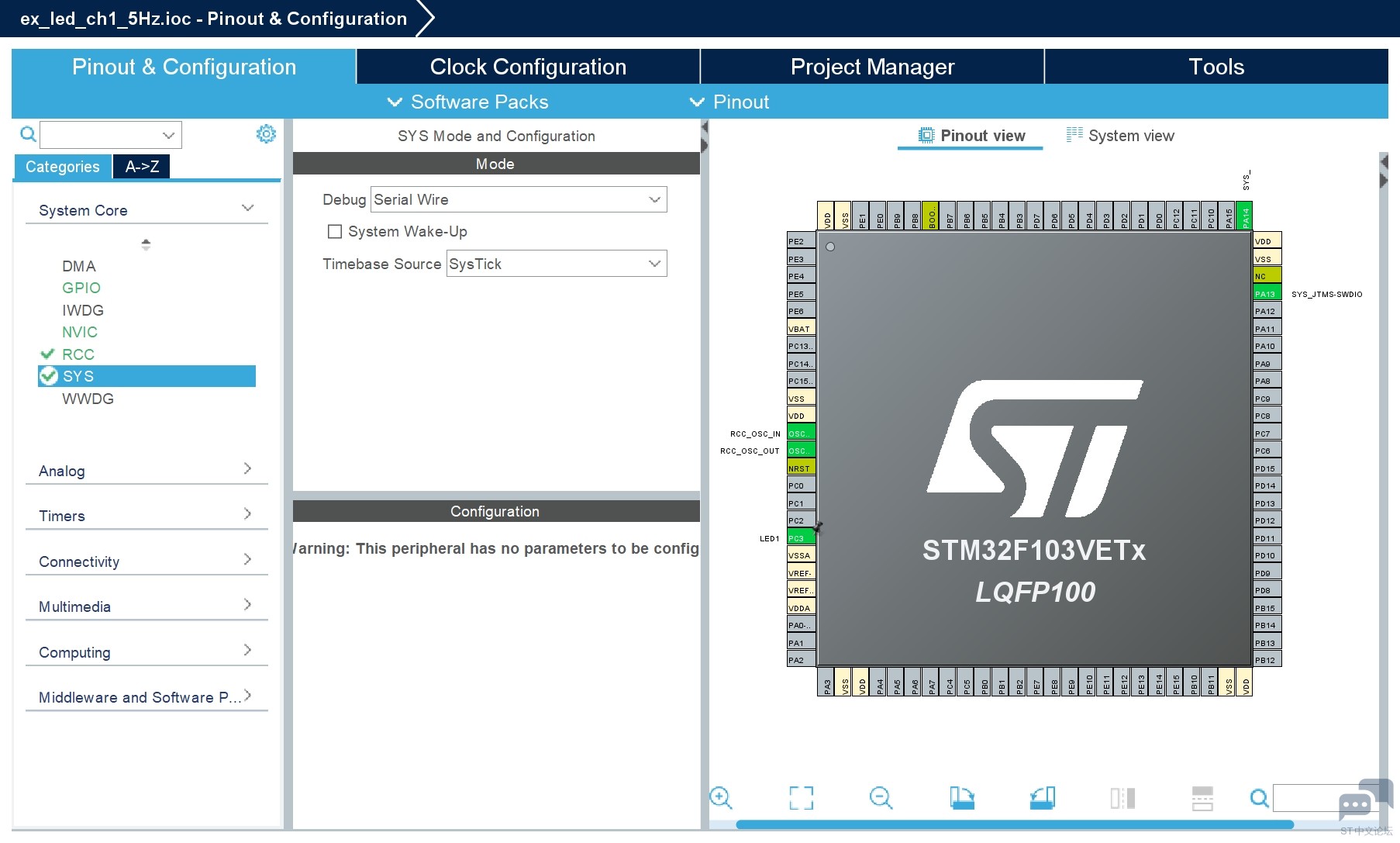Image resolution: width=1400 pixels, height=843 pixels.
Task: Rotate the chip view counter-clockwise
Action: 1043,797
